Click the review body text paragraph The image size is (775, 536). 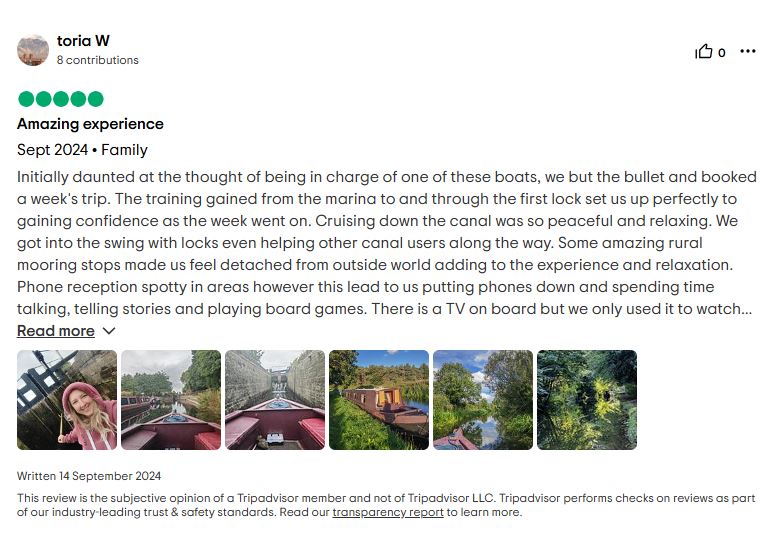click(387, 243)
